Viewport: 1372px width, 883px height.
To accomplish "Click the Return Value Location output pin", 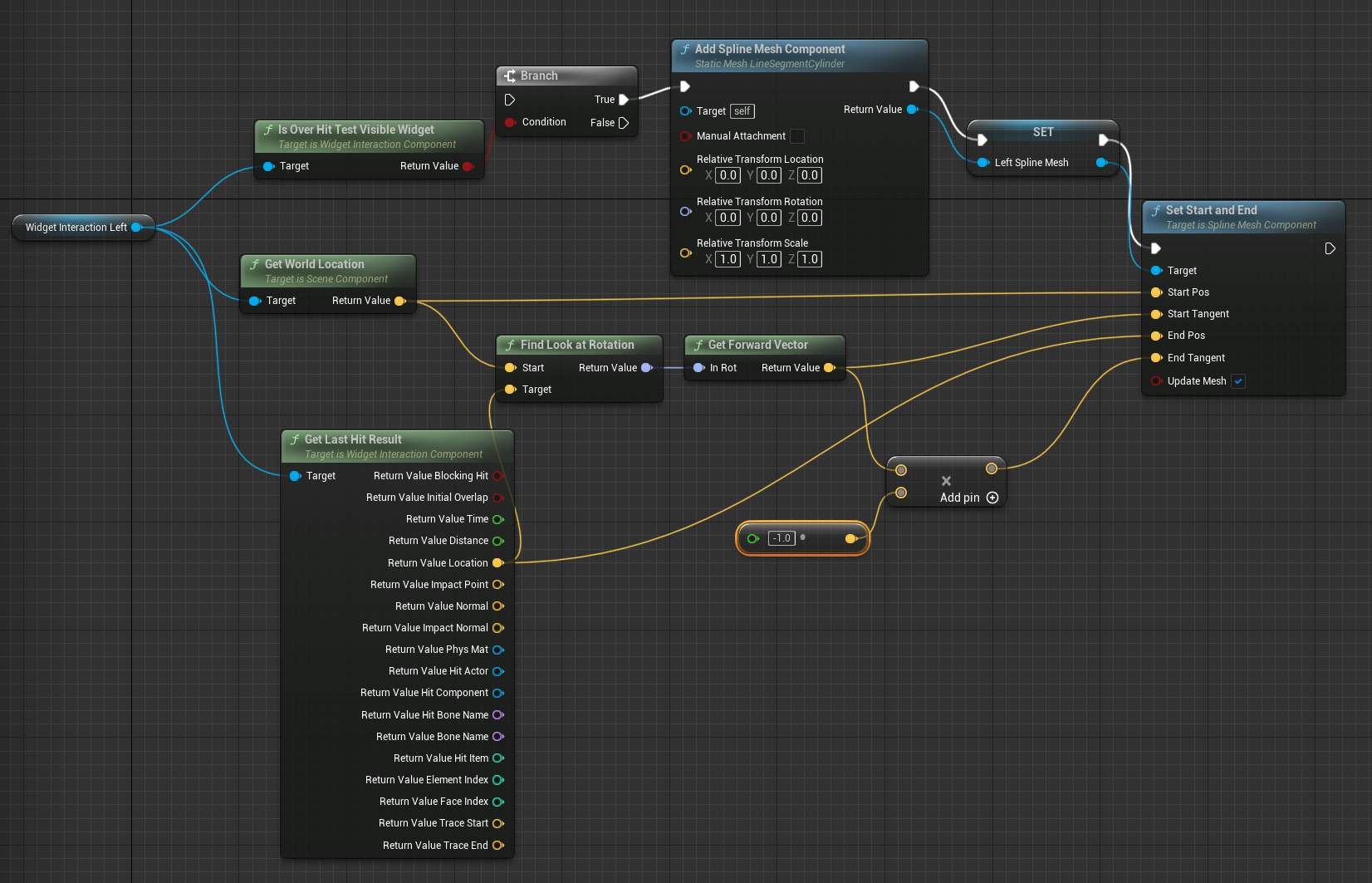I will pyautogui.click(x=498, y=563).
